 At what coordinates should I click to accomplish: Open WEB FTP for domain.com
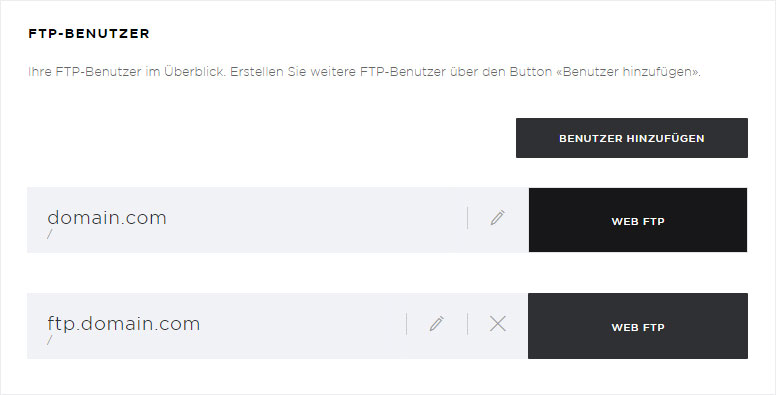[638, 220]
